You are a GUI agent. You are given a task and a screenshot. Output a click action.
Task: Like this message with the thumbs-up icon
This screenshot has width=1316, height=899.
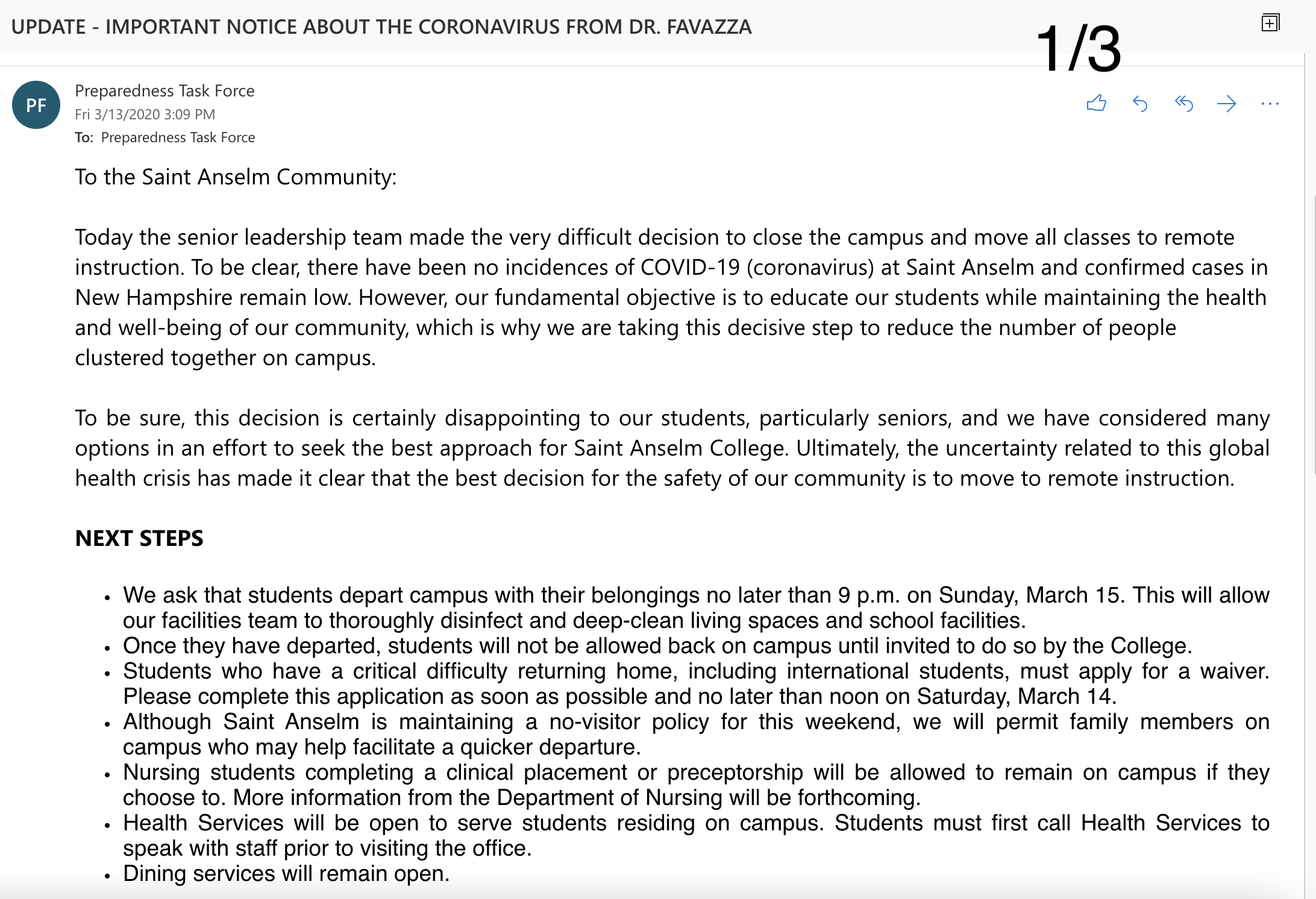(1096, 104)
